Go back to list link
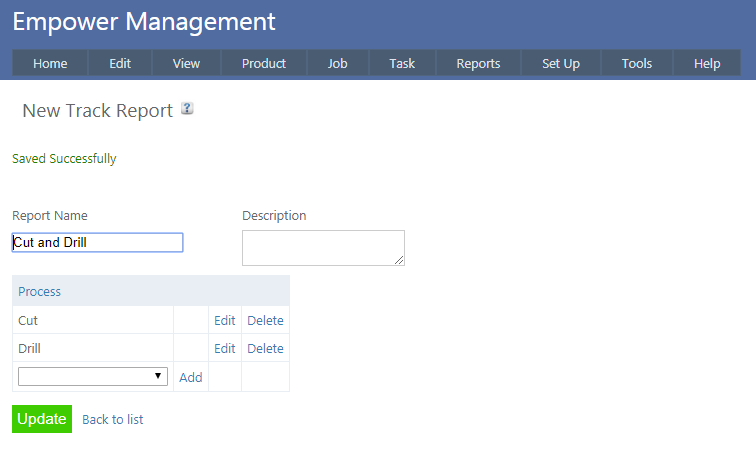Screen dimensions: 756x456 click(112, 420)
